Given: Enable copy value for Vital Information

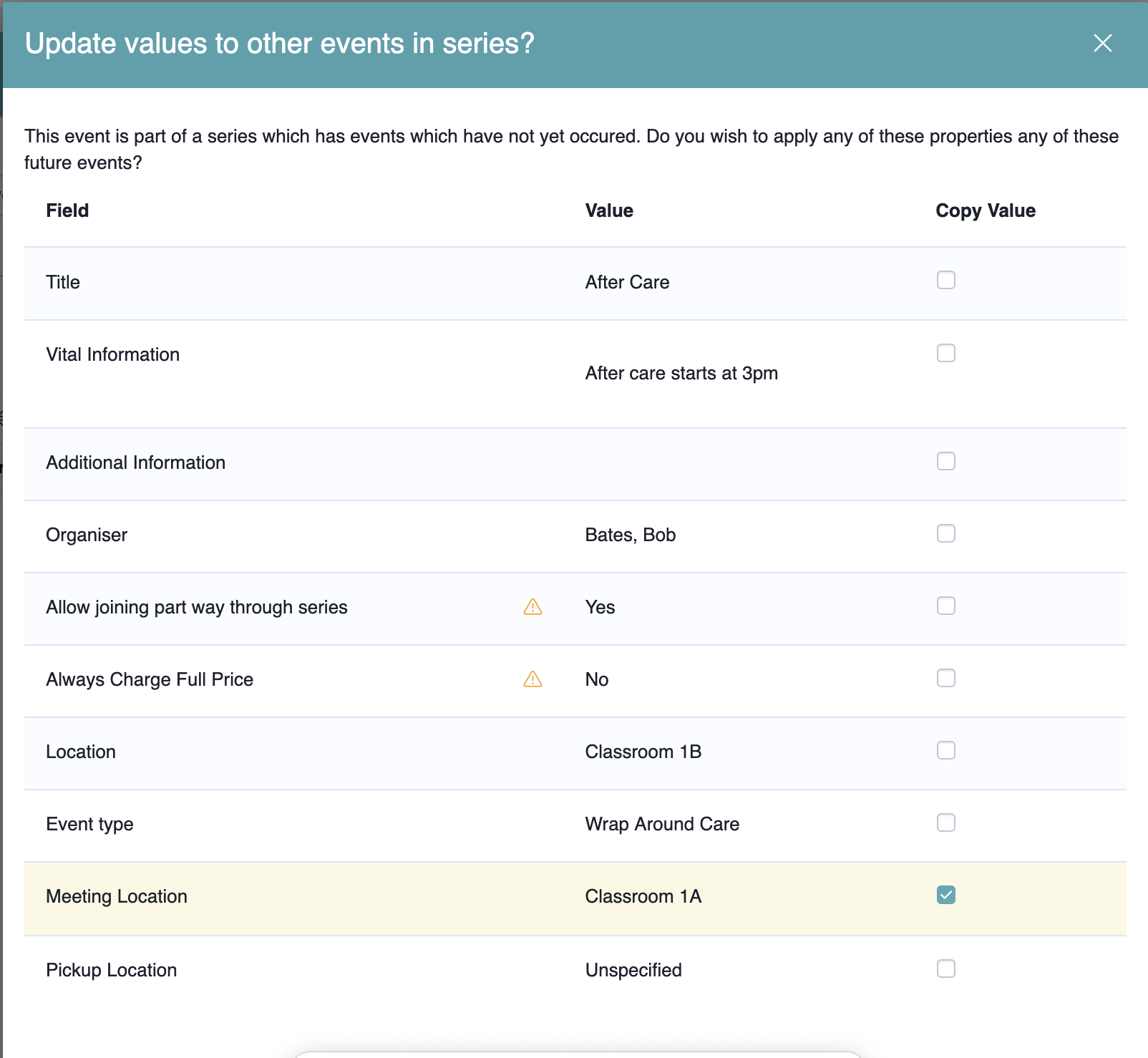Looking at the screenshot, I should pos(945,354).
